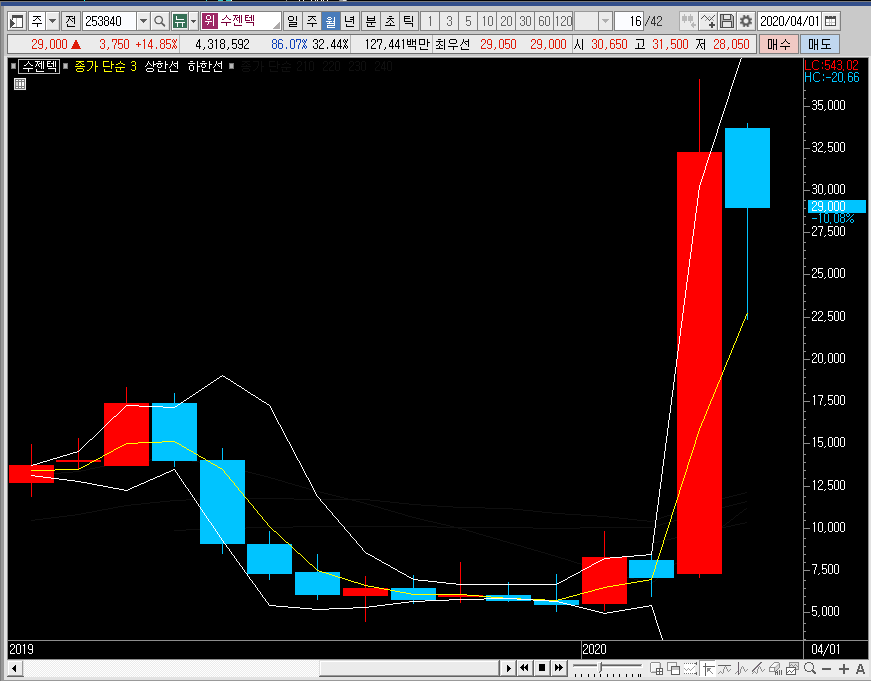871x681 pixels.
Task: Click the stock code field 253840
Action: 109,22
